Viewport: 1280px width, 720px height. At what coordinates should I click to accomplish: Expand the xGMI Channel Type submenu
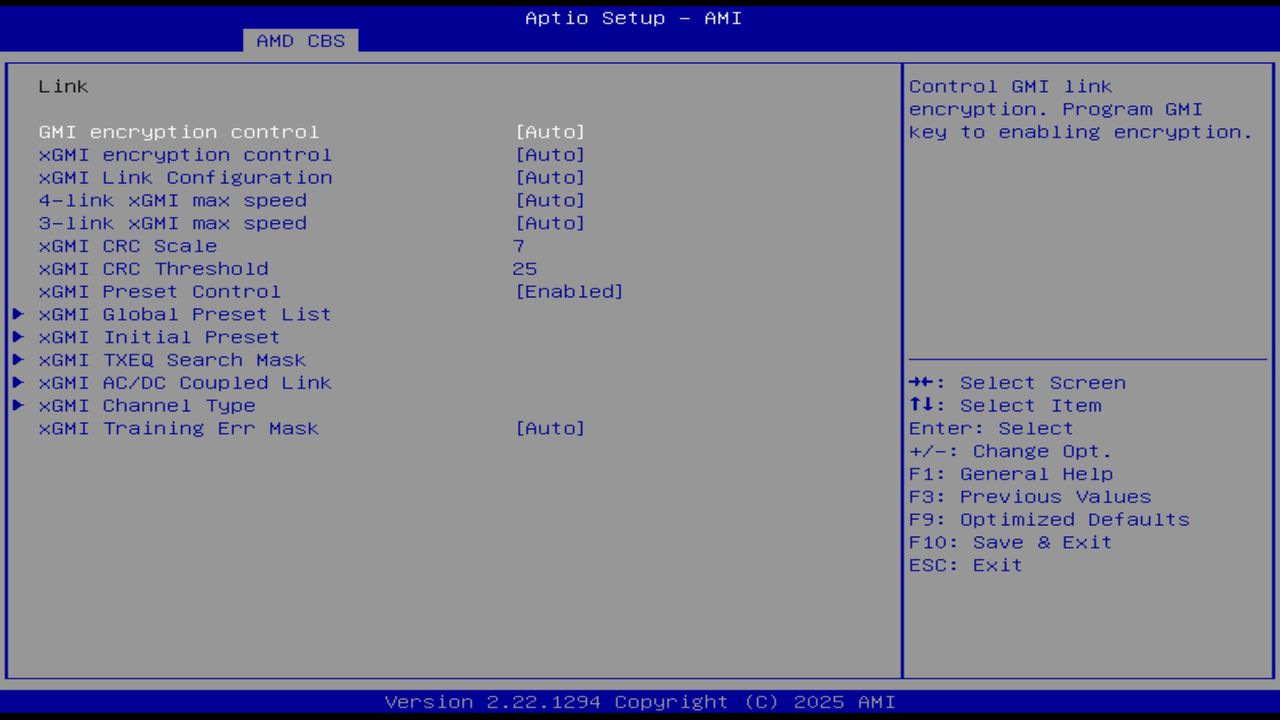click(147, 405)
